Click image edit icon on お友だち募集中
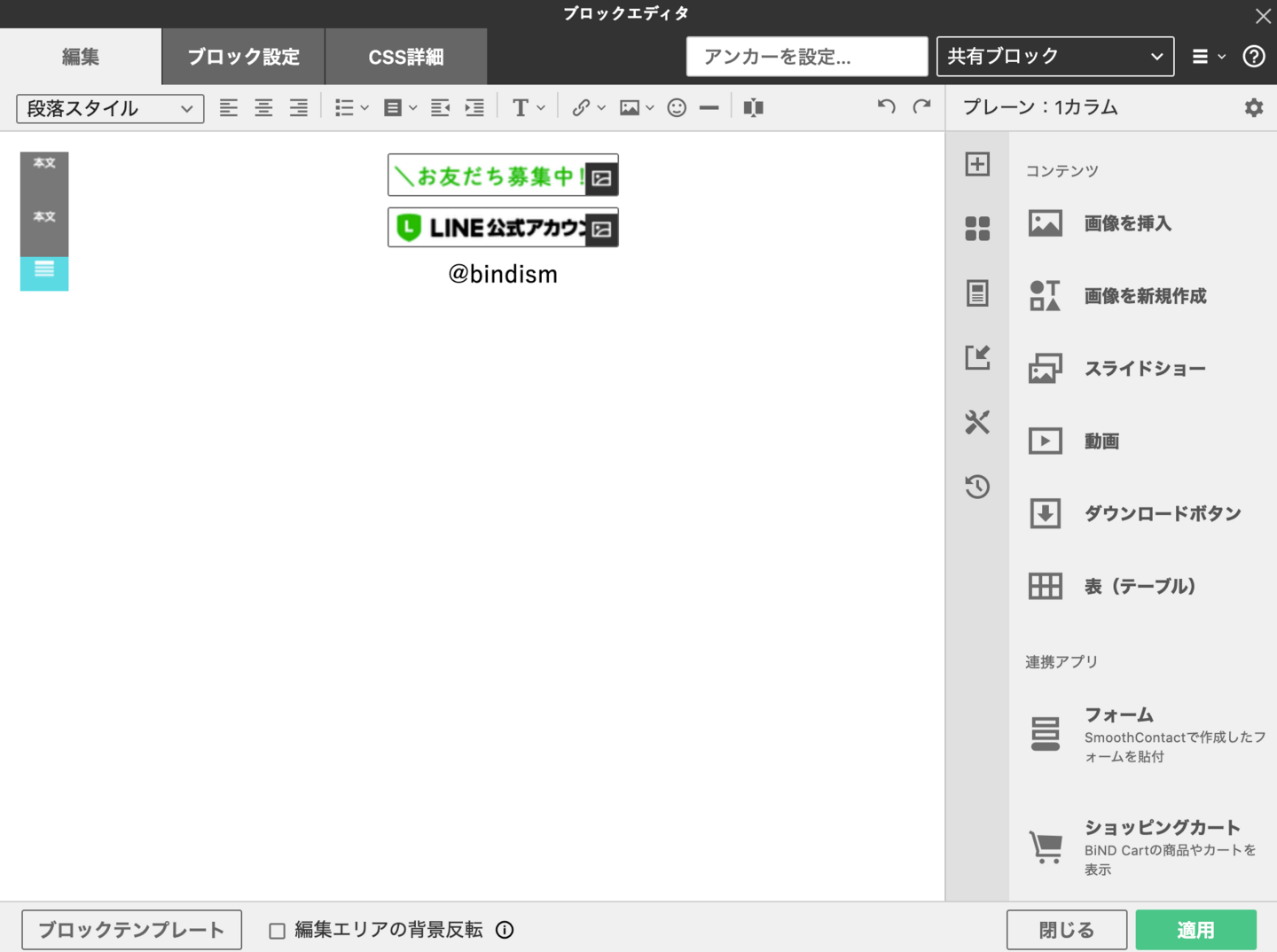Image resolution: width=1277 pixels, height=952 pixels. (x=602, y=178)
